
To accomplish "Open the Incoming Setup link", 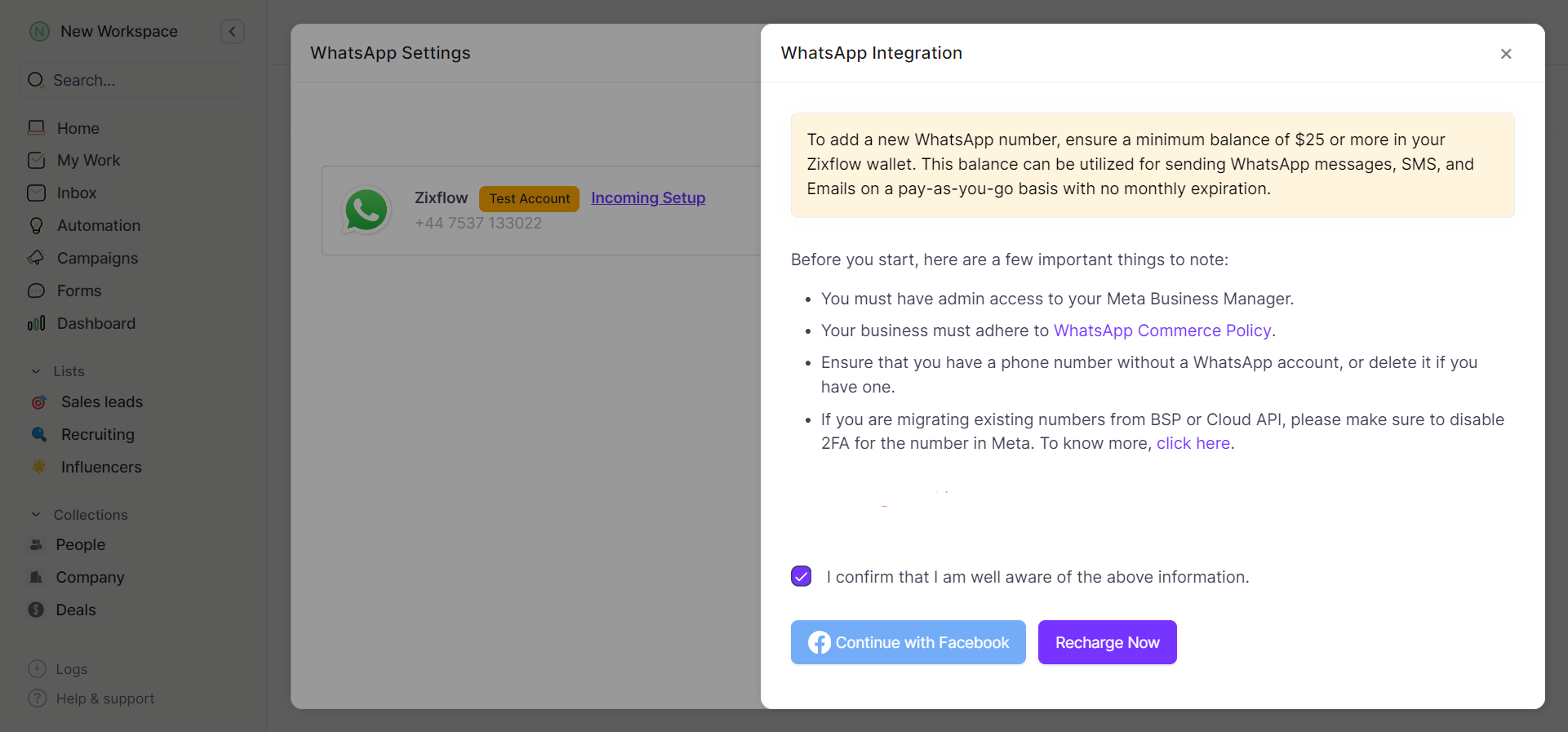I will tap(648, 198).
